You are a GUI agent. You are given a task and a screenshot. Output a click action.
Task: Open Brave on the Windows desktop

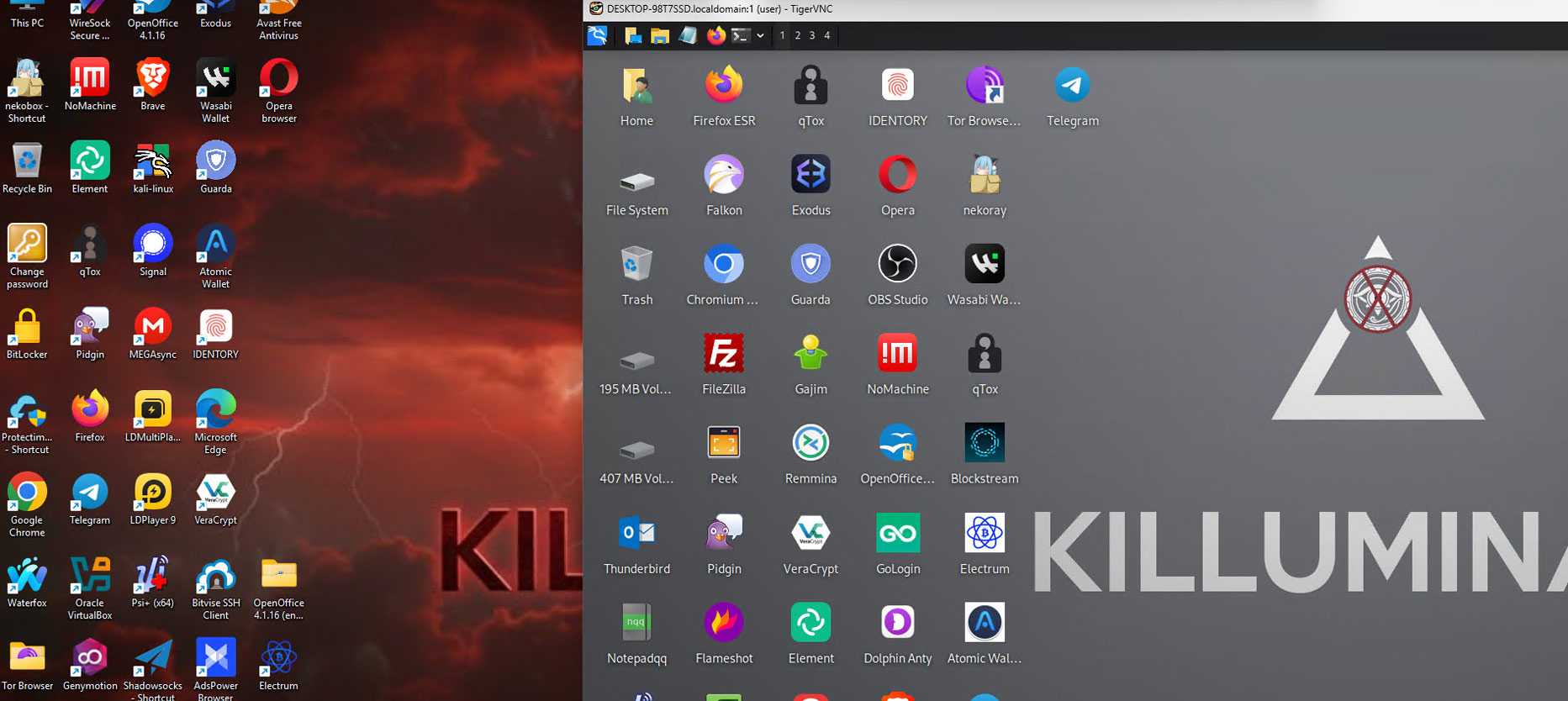point(153,84)
